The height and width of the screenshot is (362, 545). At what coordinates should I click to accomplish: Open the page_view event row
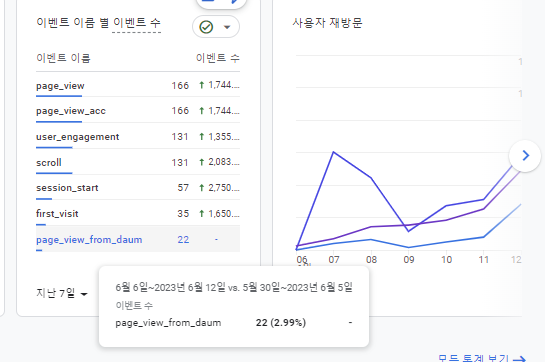coord(138,85)
